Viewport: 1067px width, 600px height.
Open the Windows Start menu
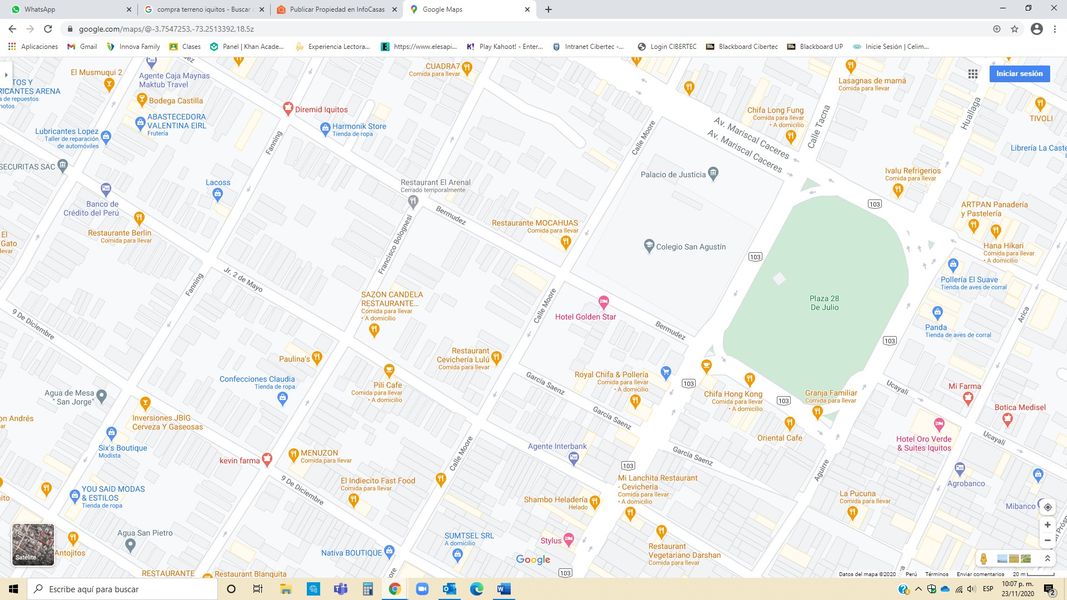click(14, 588)
